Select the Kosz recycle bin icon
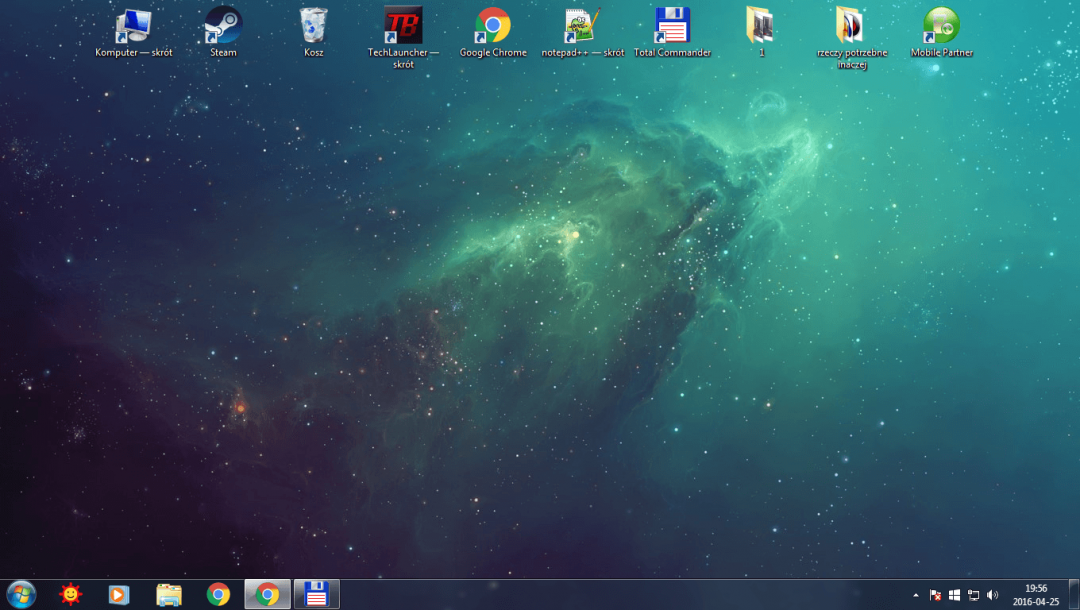Screen dimensions: 1080x610 [x=313, y=27]
